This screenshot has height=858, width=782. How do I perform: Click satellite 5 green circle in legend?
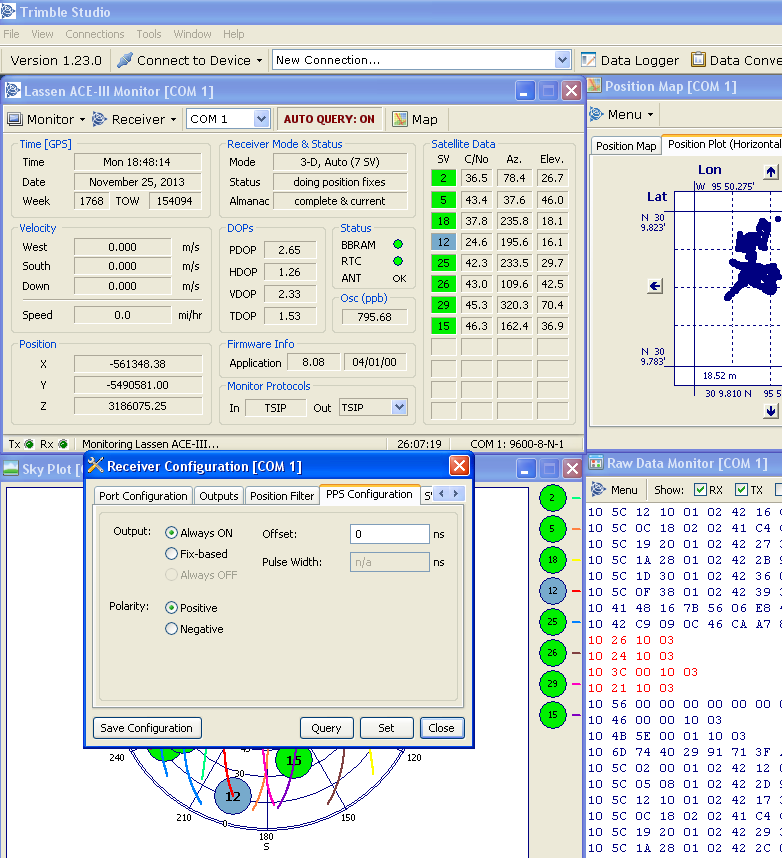pos(553,529)
